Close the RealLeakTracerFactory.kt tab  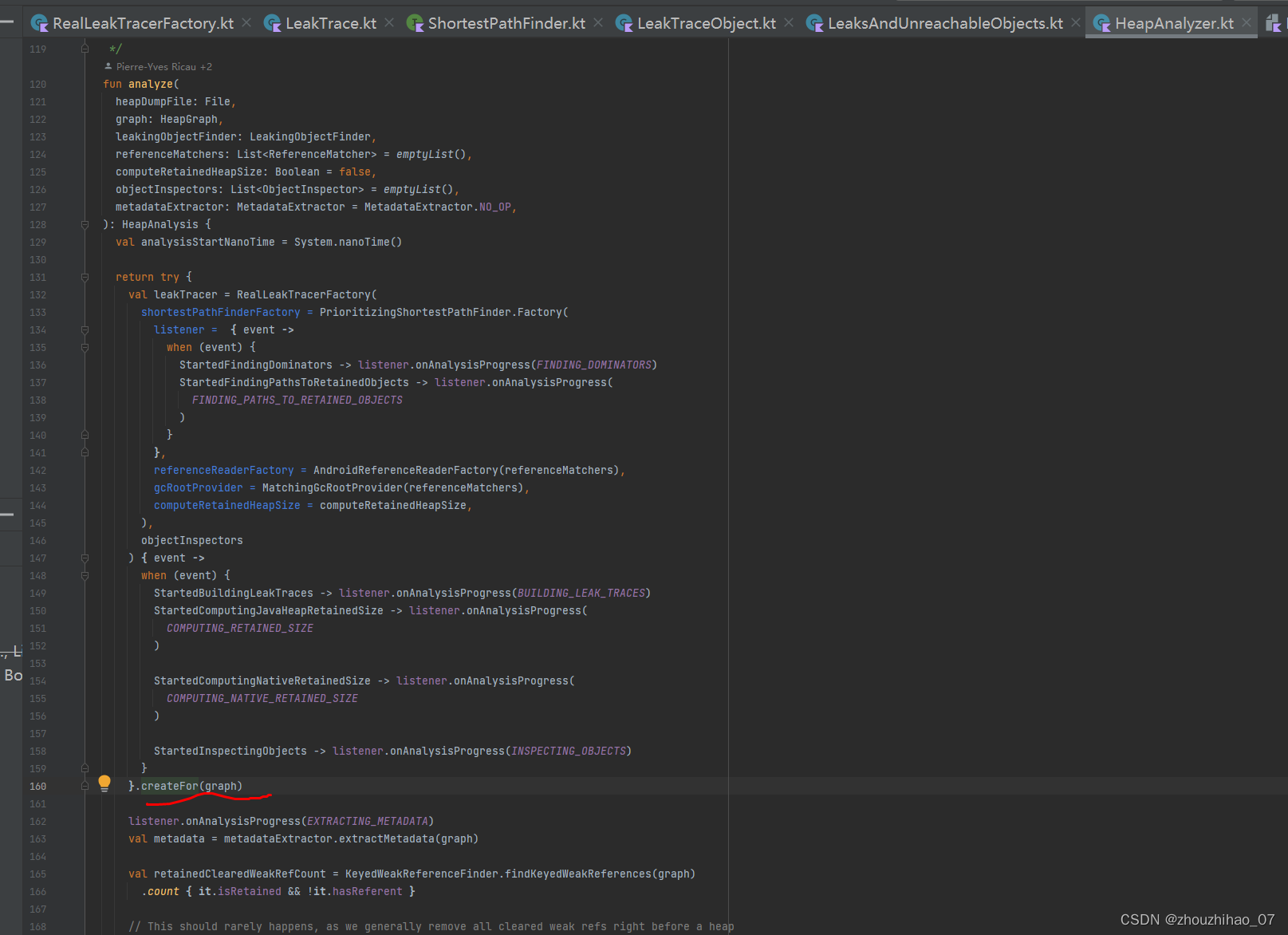click(x=246, y=22)
